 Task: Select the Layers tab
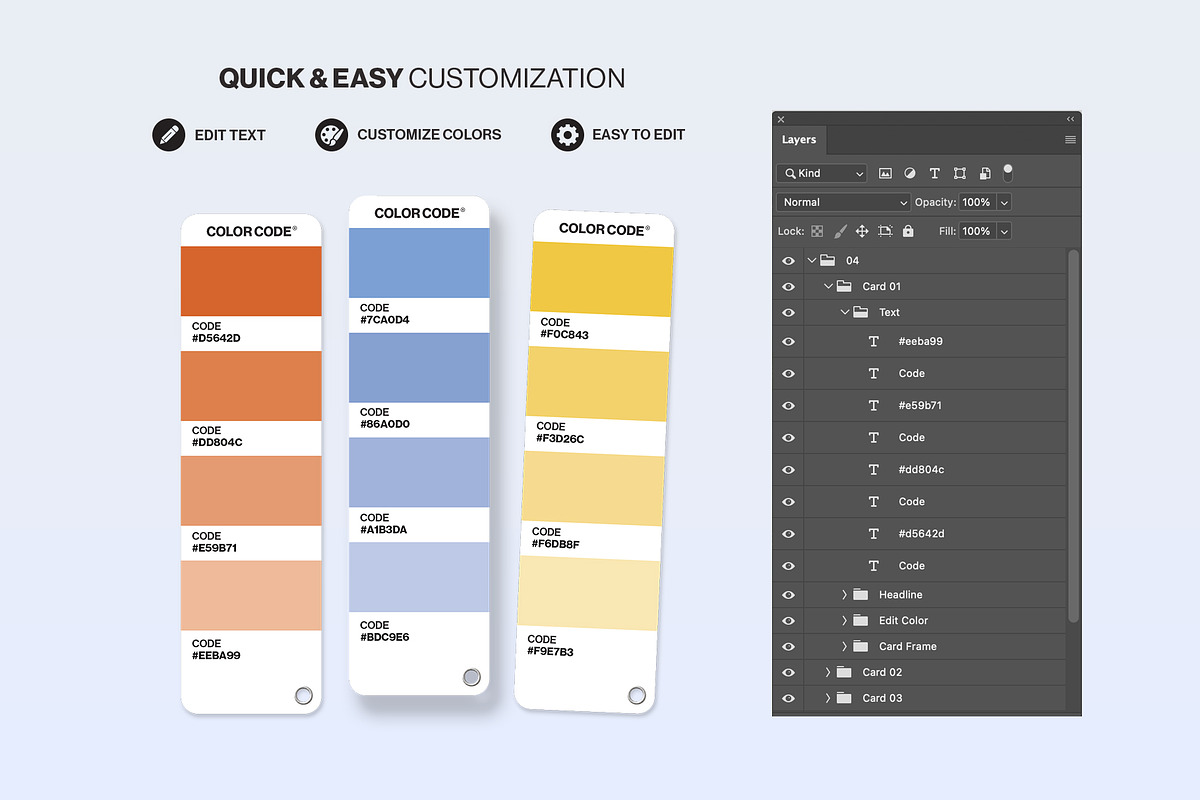pyautogui.click(x=799, y=140)
